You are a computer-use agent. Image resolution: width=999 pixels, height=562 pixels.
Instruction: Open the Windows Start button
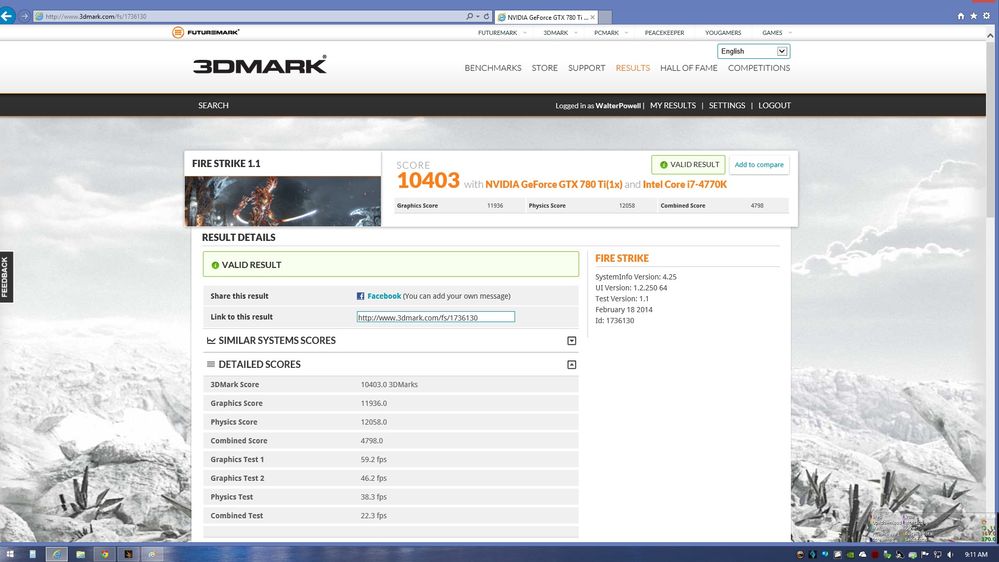click(x=10, y=554)
